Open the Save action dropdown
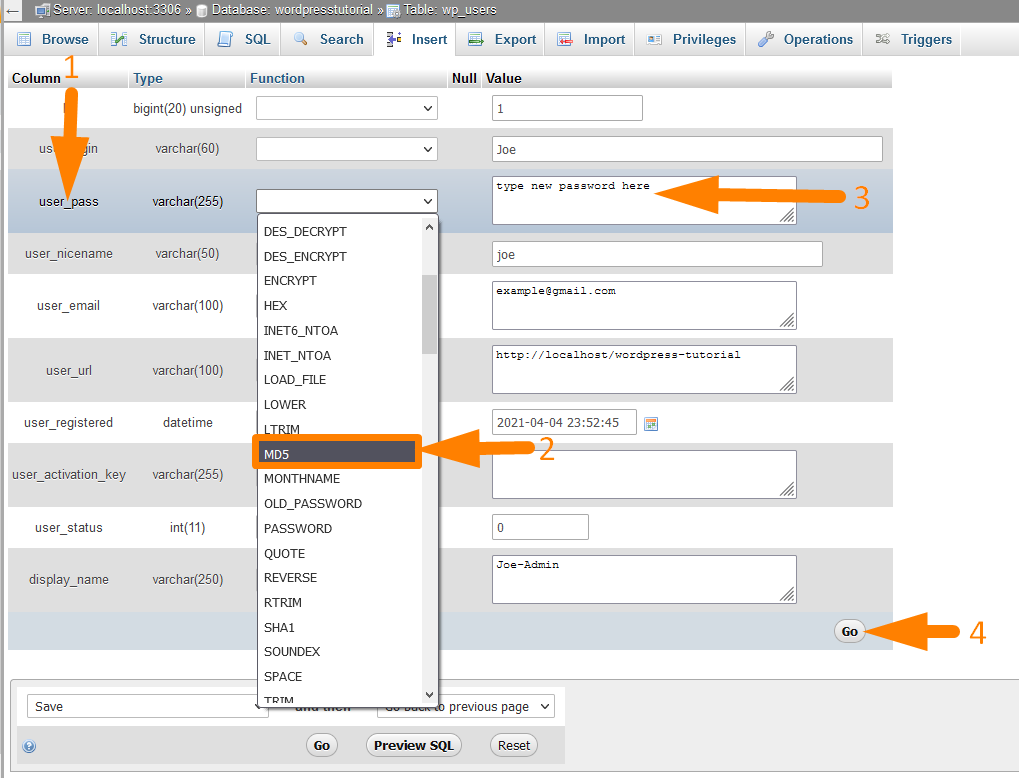The height and width of the screenshot is (778, 1019). coord(148,706)
